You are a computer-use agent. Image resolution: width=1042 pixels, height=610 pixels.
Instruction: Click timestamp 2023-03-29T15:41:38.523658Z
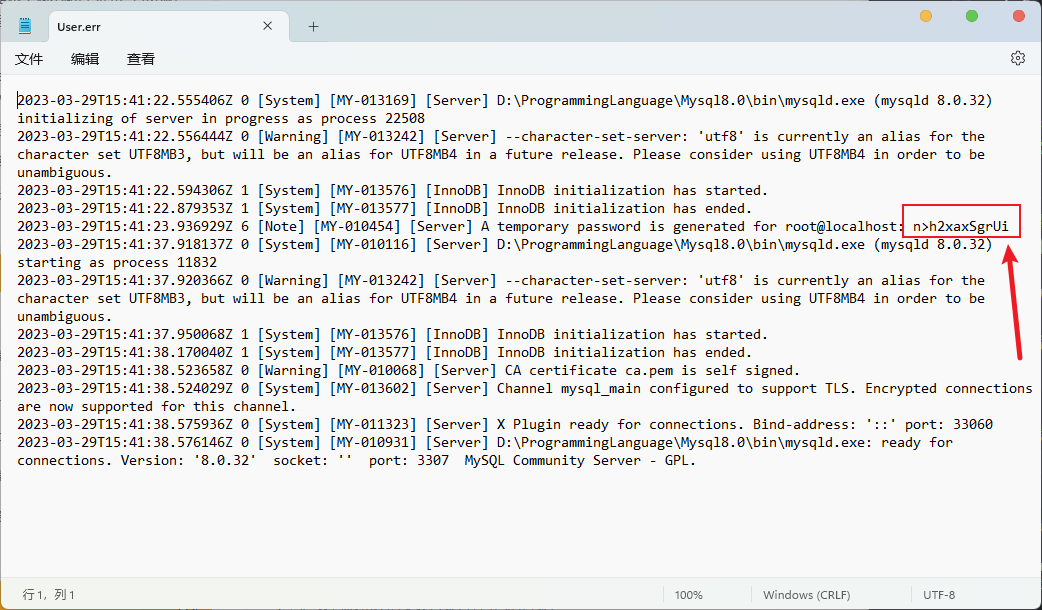(x=125, y=371)
